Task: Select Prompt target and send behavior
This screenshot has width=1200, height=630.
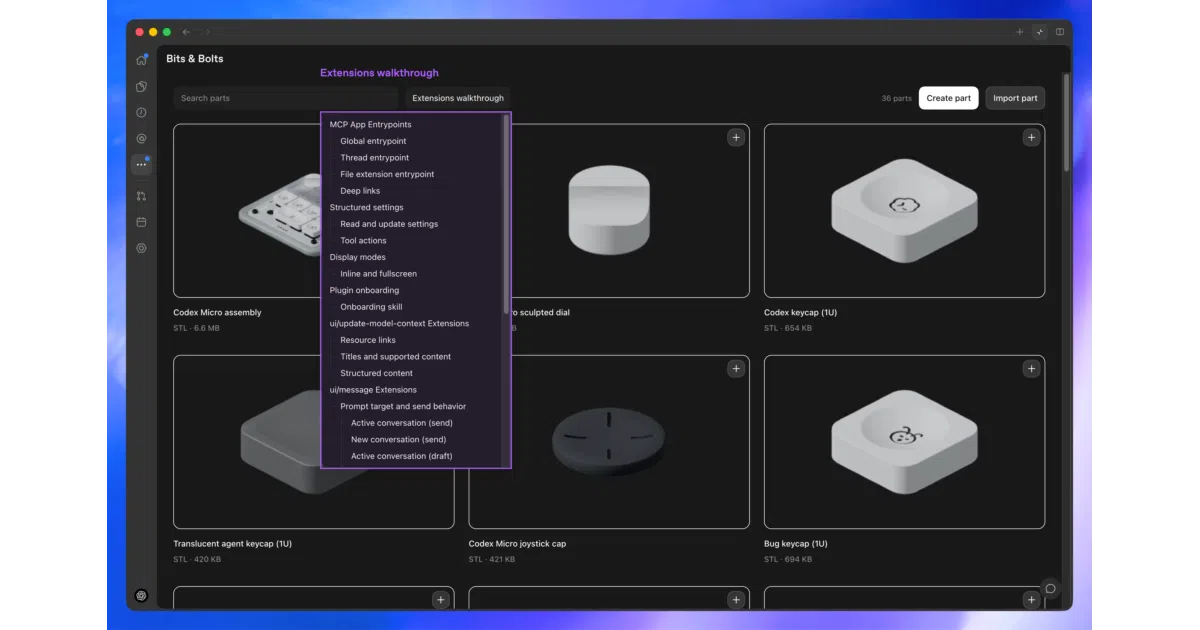Action: [403, 407]
